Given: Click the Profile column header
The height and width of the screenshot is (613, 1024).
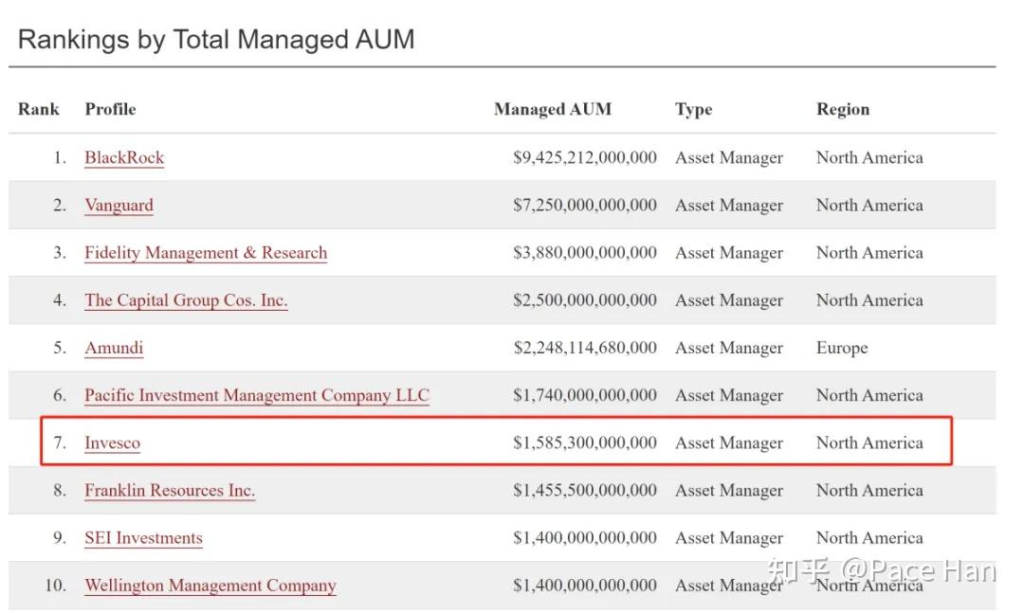Looking at the screenshot, I should (x=110, y=109).
